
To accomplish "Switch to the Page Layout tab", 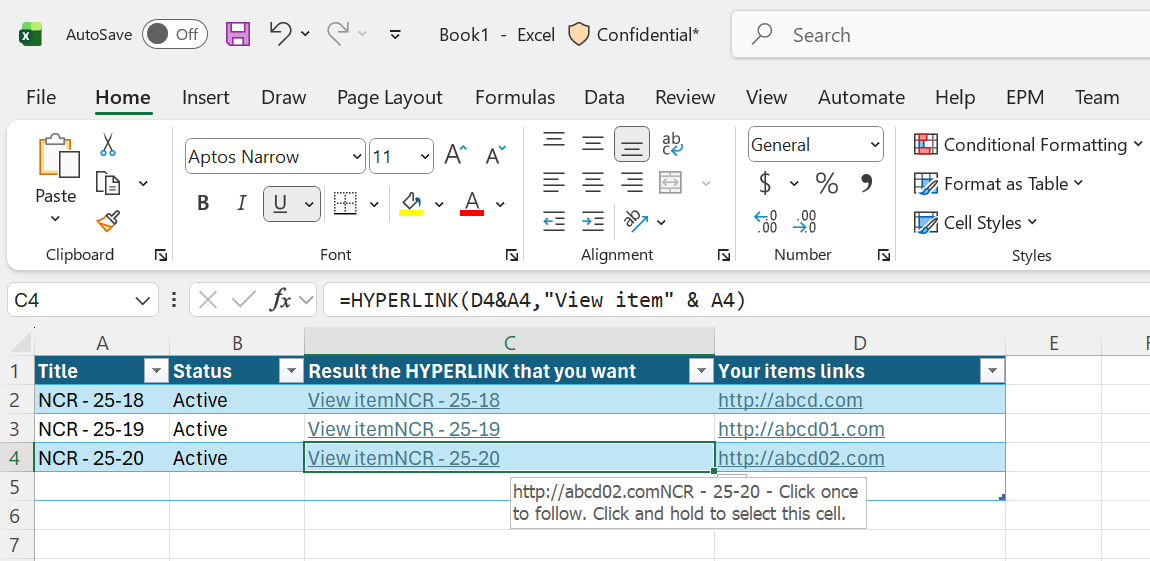I will tap(389, 98).
